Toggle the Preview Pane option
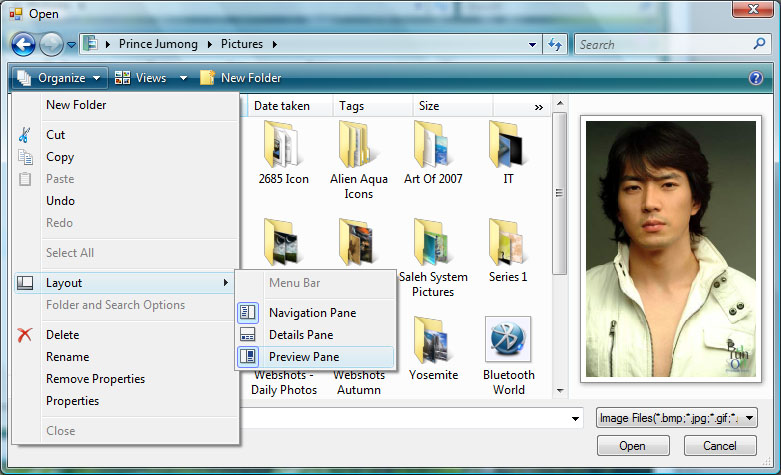 315,356
